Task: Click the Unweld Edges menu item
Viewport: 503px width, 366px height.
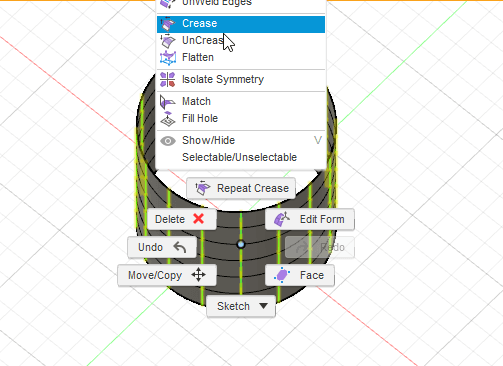Action: [x=241, y=4]
